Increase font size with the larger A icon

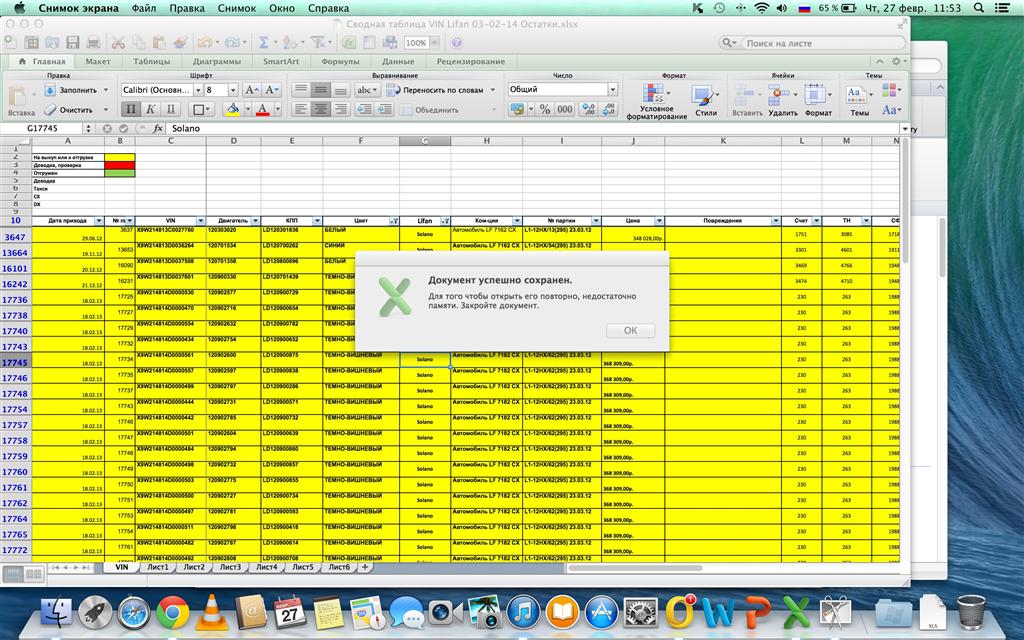(x=251, y=89)
